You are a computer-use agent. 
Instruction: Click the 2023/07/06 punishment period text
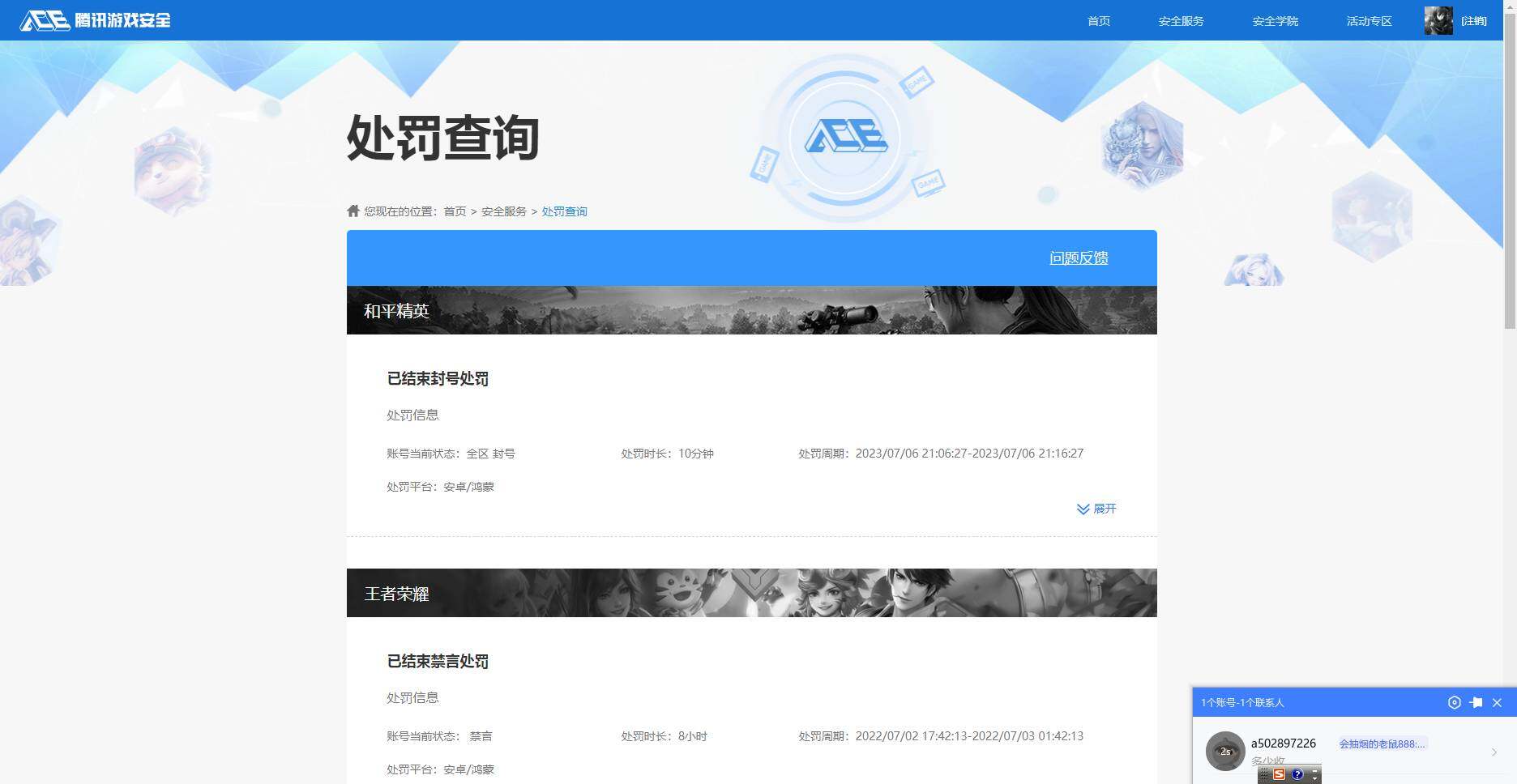[941, 454]
